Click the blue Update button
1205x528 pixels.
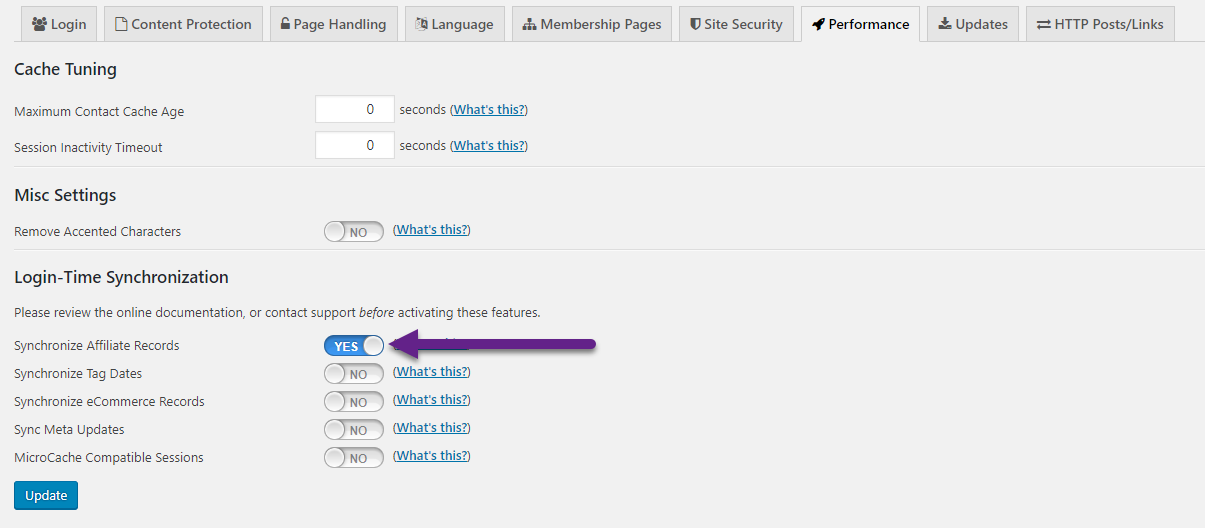tap(46, 495)
